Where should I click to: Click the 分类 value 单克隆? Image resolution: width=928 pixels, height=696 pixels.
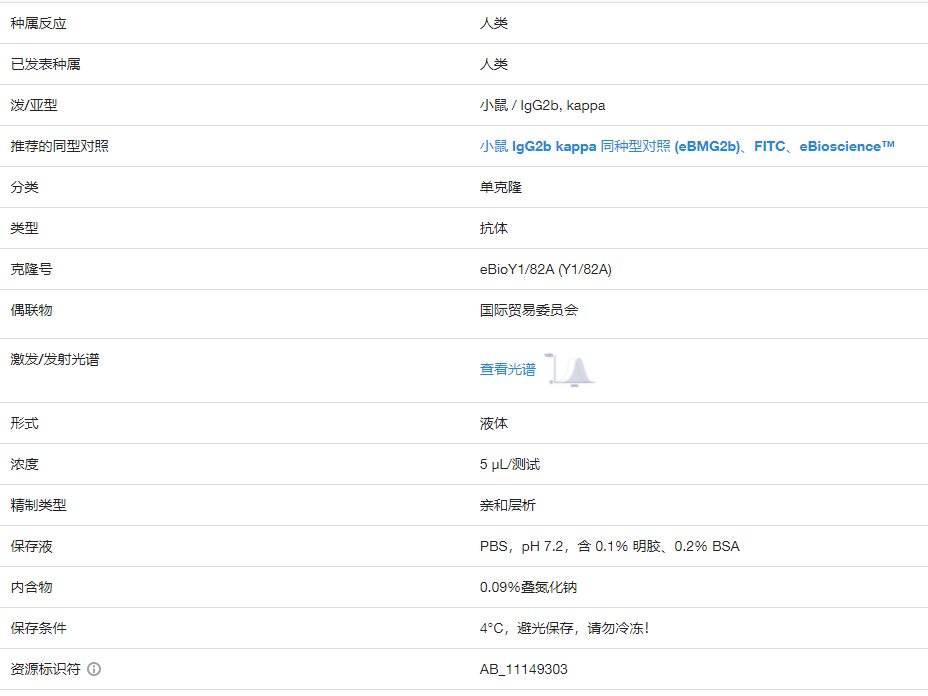click(x=502, y=187)
